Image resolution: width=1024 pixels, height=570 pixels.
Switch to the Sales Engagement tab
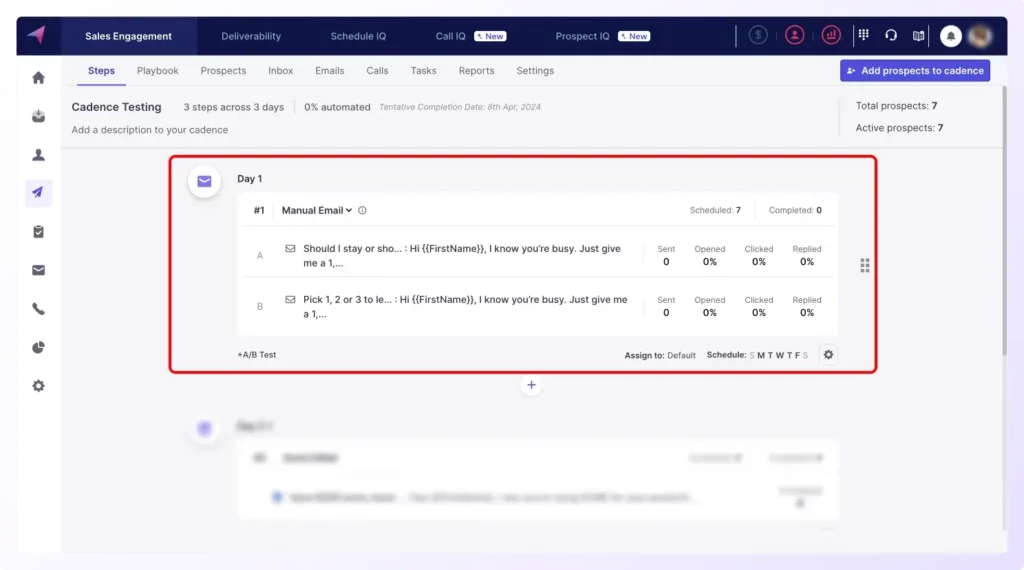pos(129,36)
